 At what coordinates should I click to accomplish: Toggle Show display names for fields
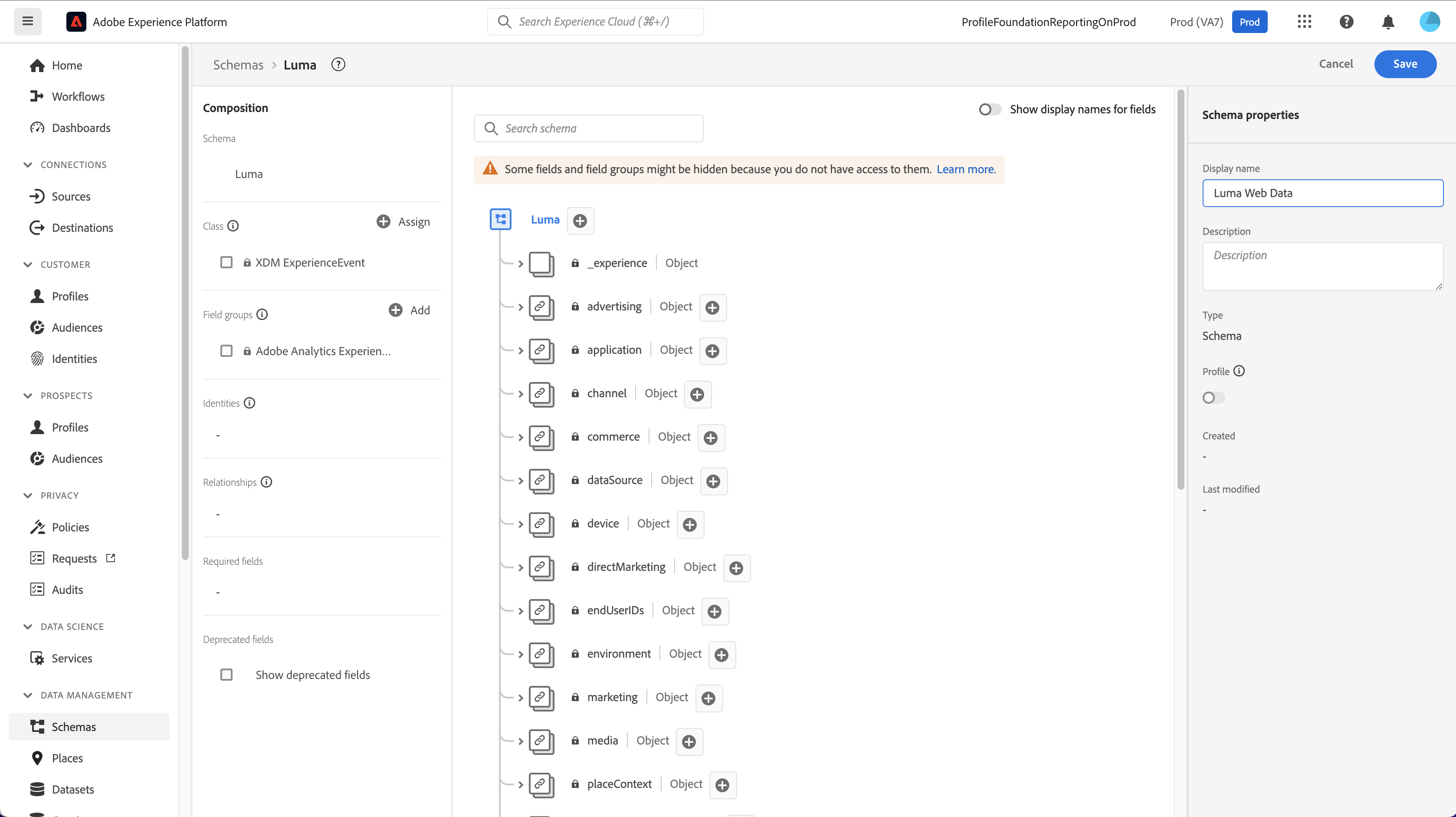990,109
